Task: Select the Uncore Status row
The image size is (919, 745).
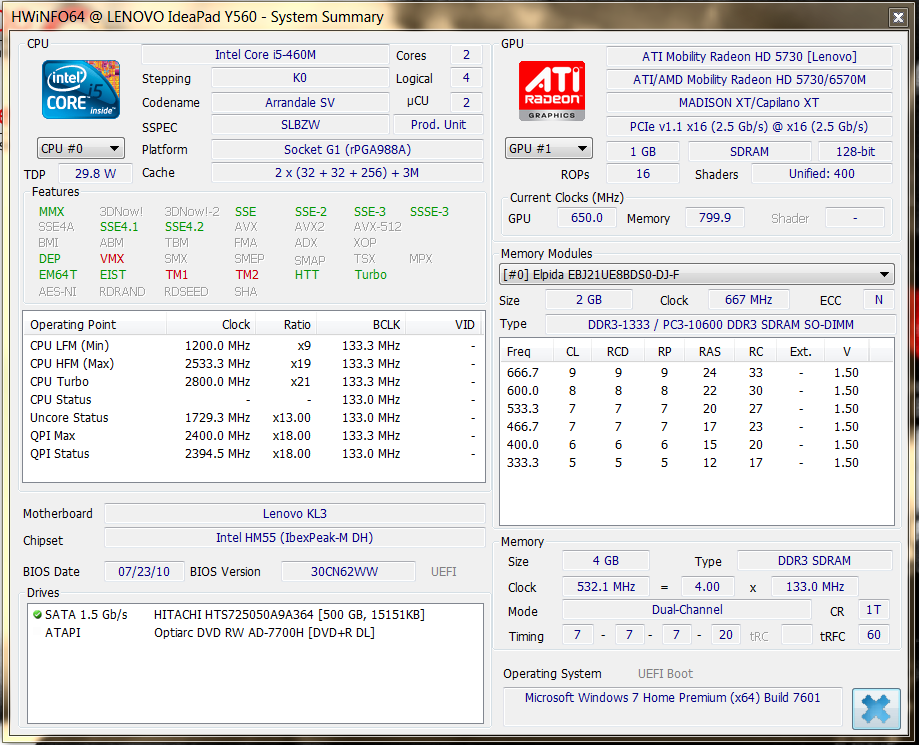Action: coord(253,418)
